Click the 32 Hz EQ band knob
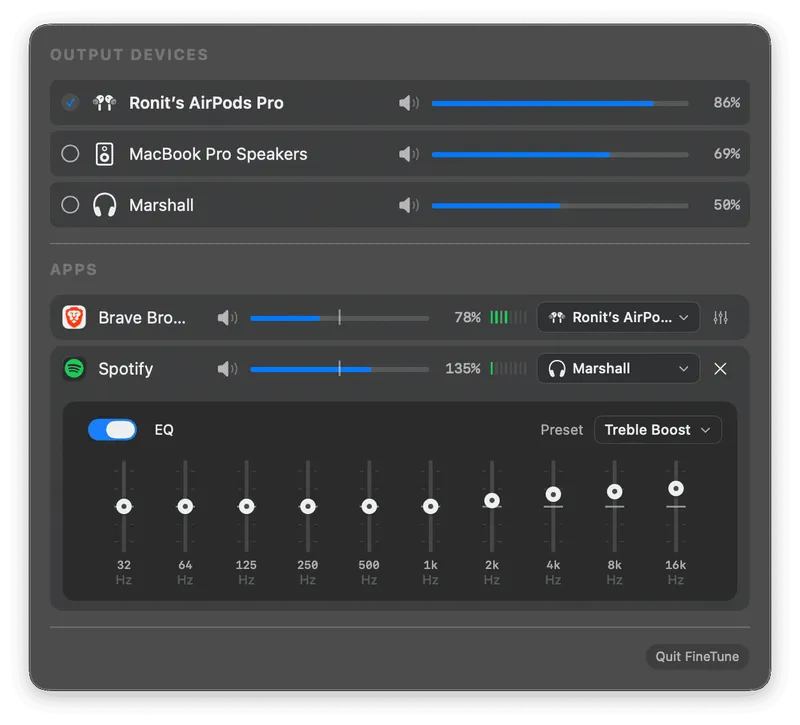The height and width of the screenshot is (725, 800). pos(124,506)
